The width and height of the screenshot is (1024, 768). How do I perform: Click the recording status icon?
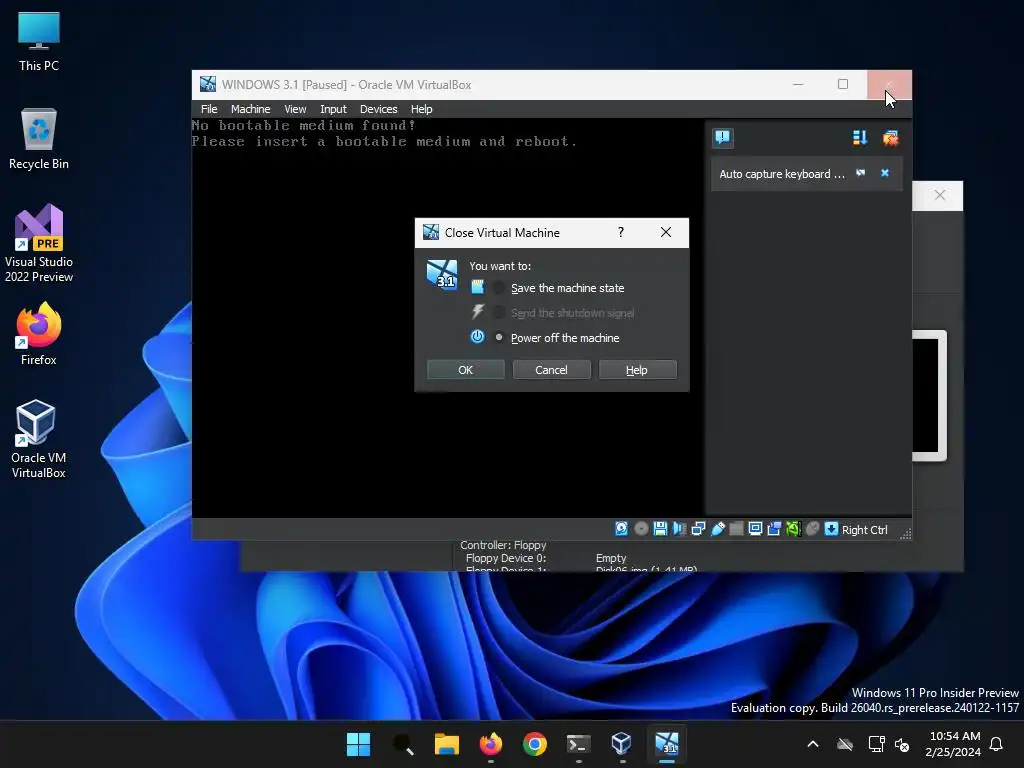pos(774,529)
